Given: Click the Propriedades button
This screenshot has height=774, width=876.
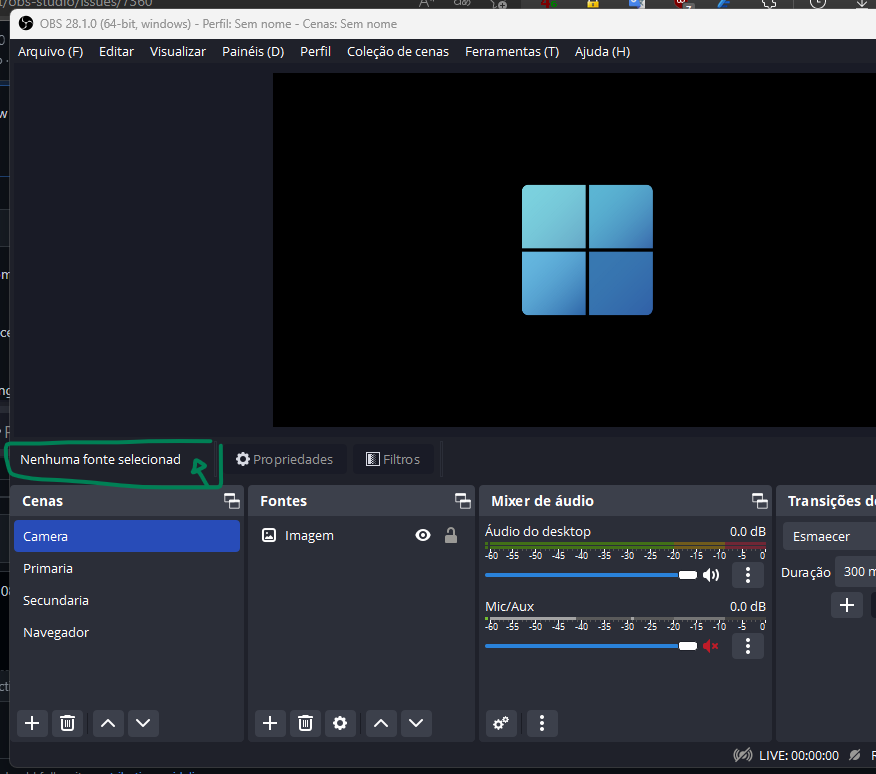Looking at the screenshot, I should point(284,459).
